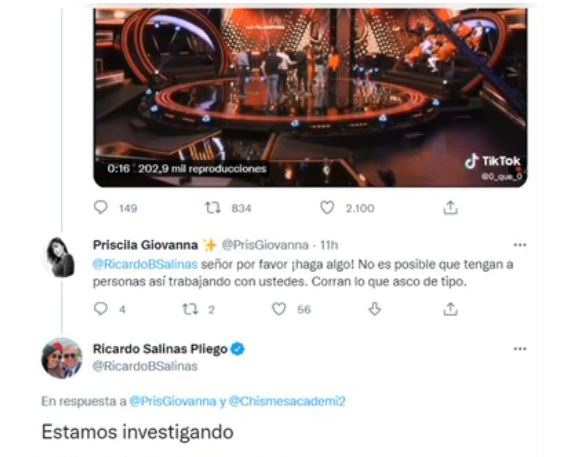Click the reply icon with 149 comments

[101, 207]
